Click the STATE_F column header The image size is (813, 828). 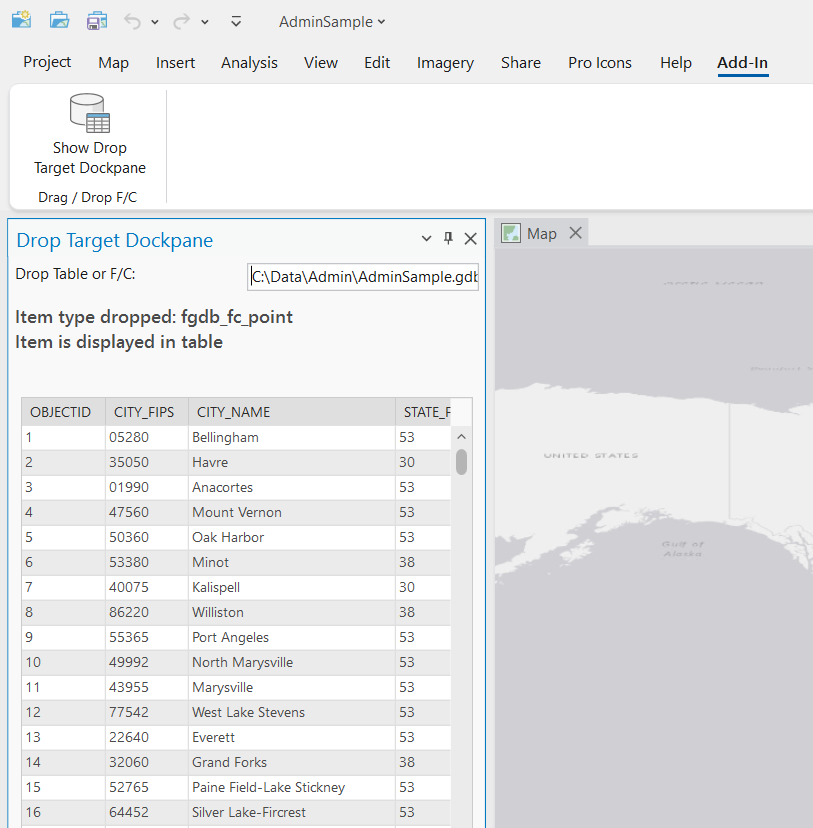[x=423, y=412]
